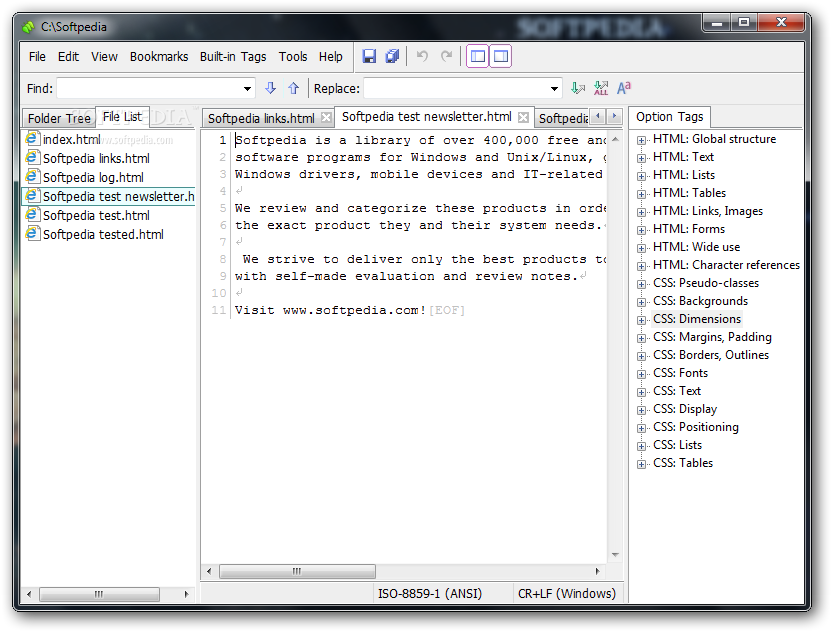Close the Softpedia links.html tab
This screenshot has width=832, height=632.
pos(326,118)
